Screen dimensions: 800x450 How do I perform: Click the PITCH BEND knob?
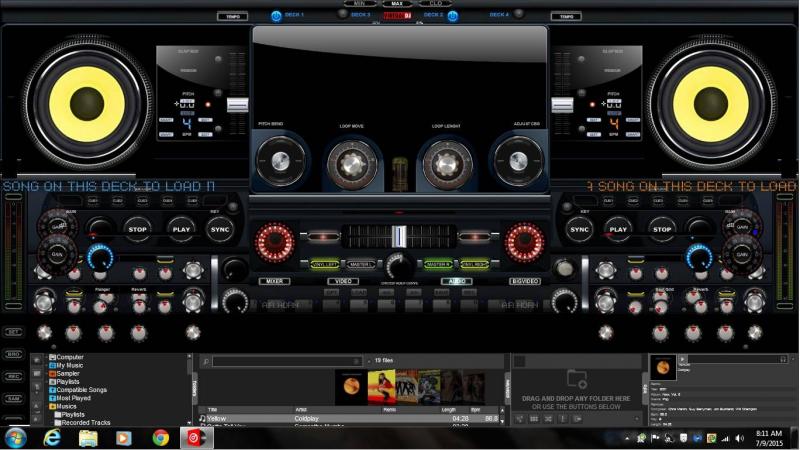pyautogui.click(x=275, y=159)
